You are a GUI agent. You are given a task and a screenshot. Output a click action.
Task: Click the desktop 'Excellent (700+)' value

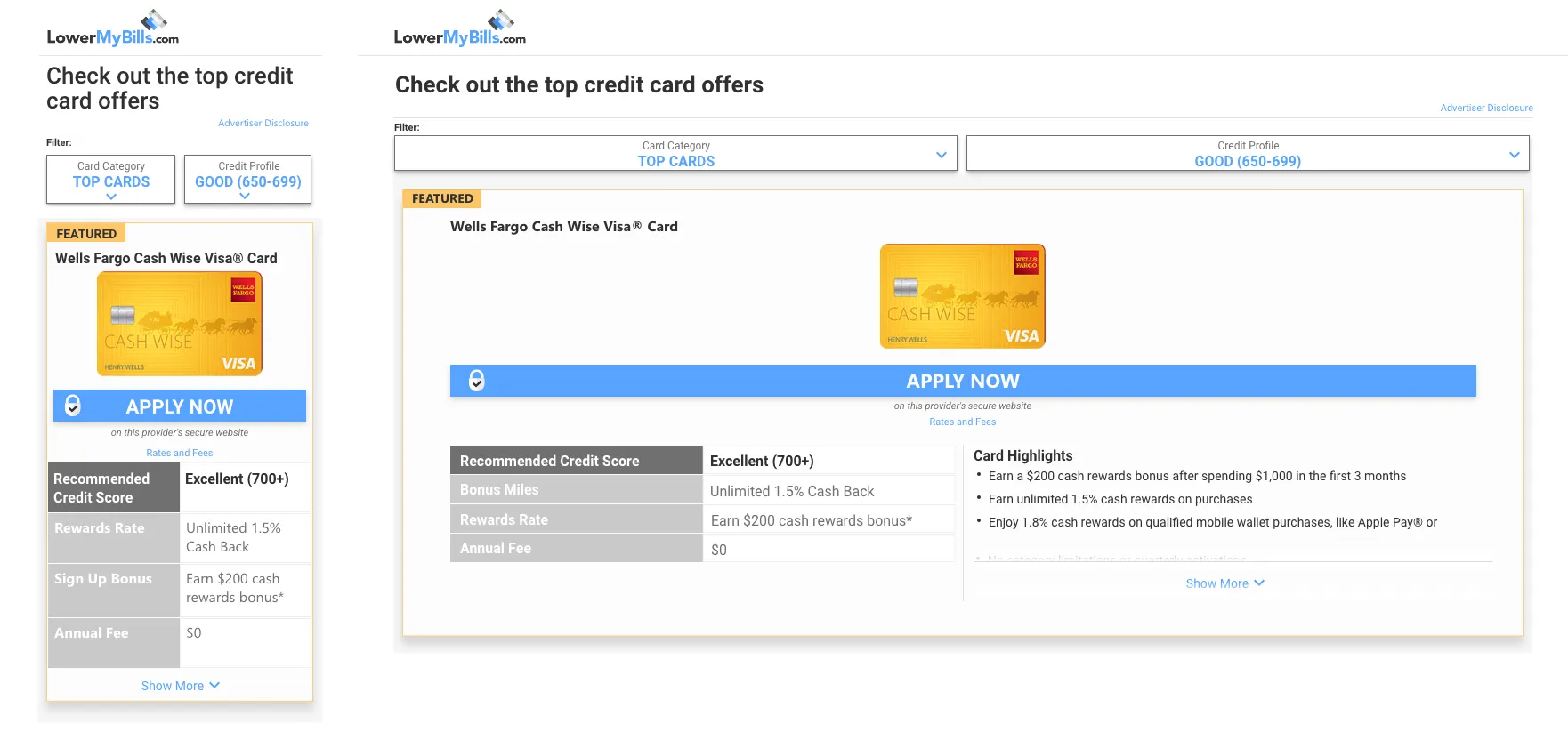click(x=762, y=461)
